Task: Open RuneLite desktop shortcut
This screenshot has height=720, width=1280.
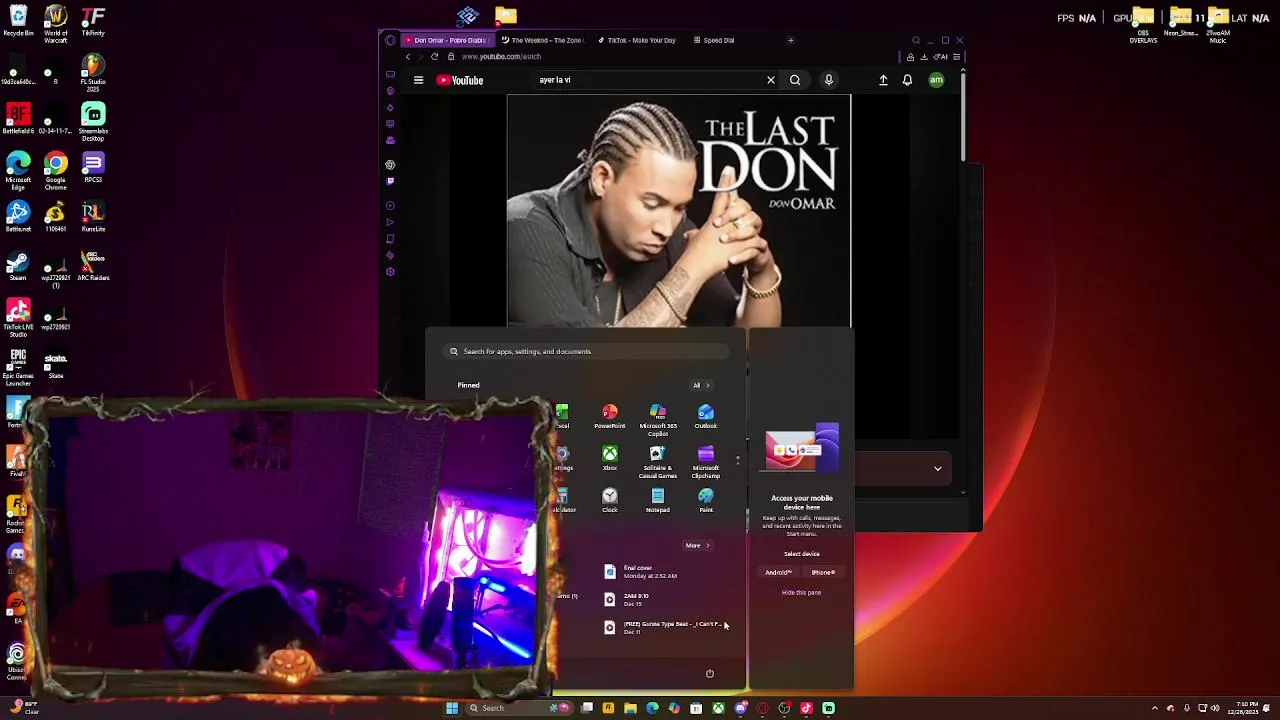Action: tap(93, 217)
